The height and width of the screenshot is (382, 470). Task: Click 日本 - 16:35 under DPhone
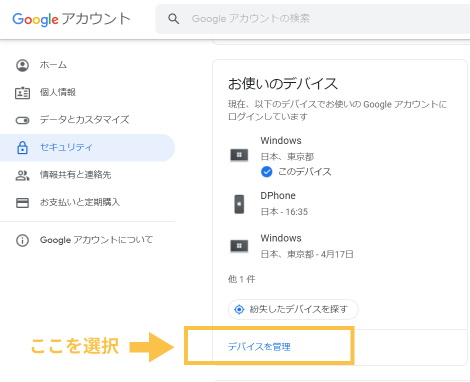tap(284, 212)
